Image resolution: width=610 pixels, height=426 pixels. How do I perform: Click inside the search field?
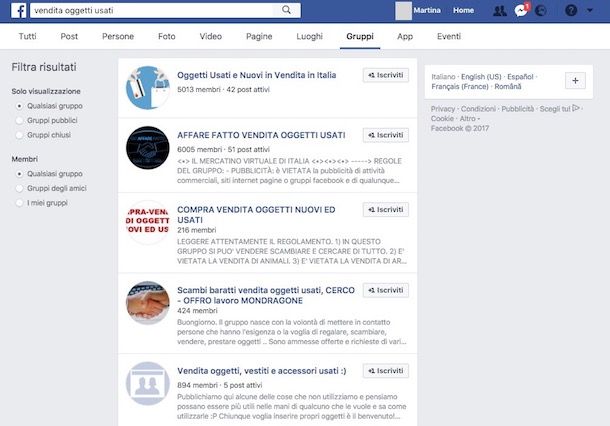(x=153, y=11)
